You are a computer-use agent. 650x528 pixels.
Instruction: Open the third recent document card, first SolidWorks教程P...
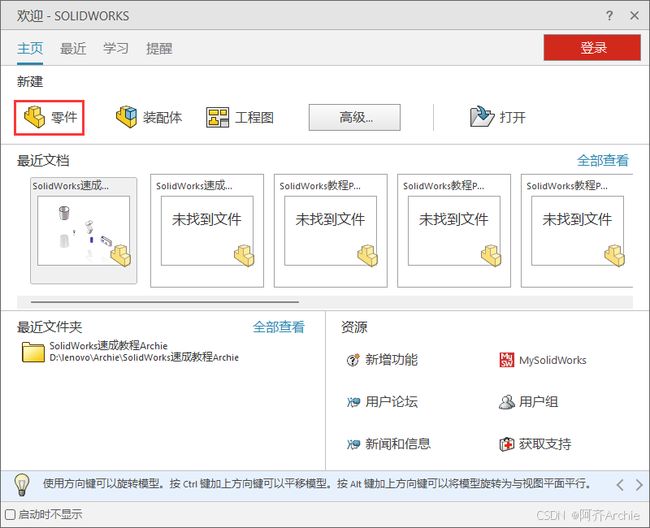tap(330, 230)
